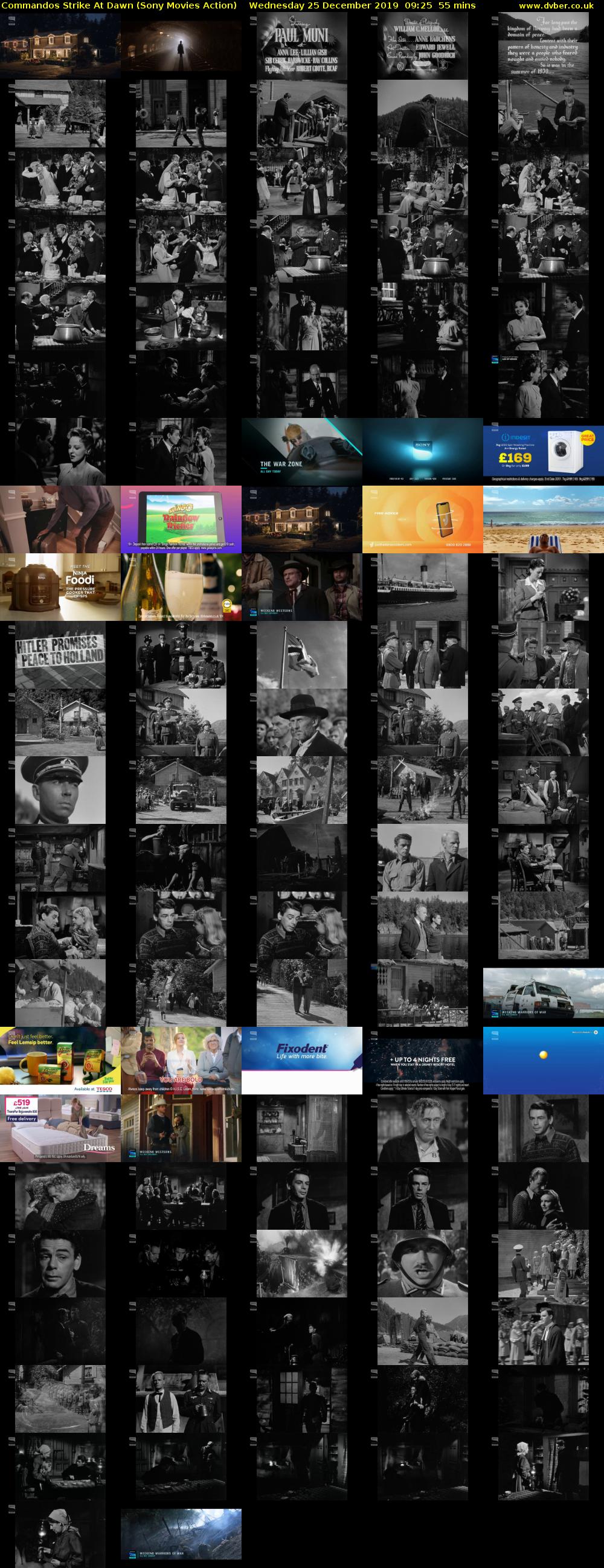Open the man in black hat close-up
This screenshot has height=1568, width=604.
[302, 722]
